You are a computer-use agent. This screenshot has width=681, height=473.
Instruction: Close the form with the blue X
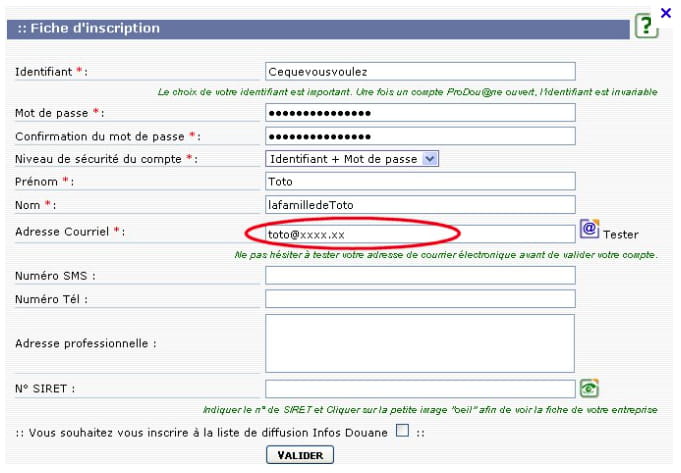667,12
